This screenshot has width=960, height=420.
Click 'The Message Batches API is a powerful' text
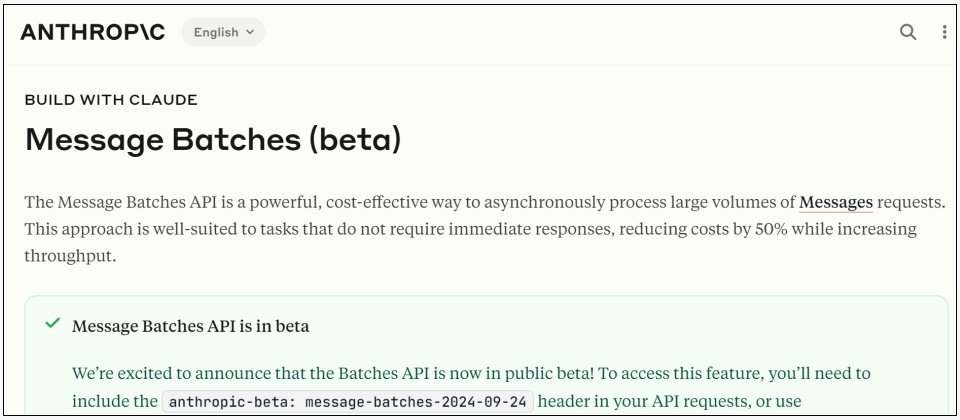tap(170, 202)
